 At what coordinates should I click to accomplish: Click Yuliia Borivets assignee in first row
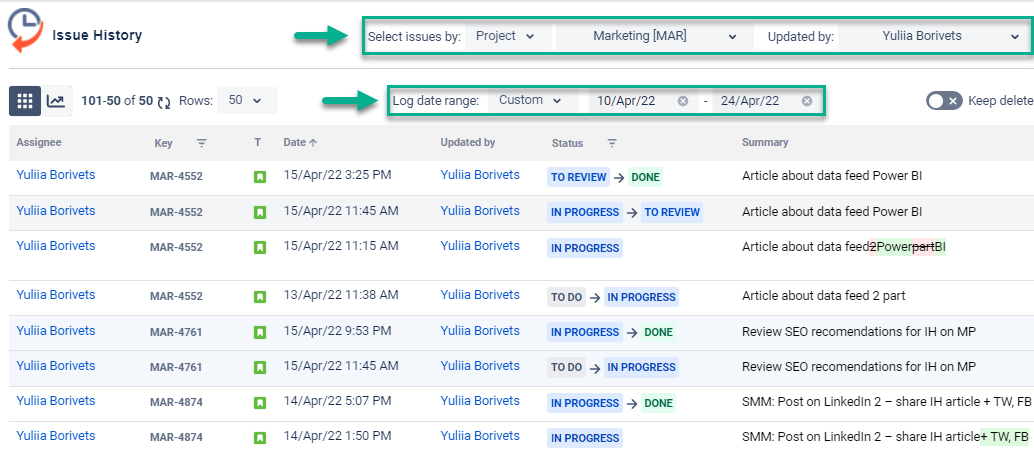click(x=55, y=175)
